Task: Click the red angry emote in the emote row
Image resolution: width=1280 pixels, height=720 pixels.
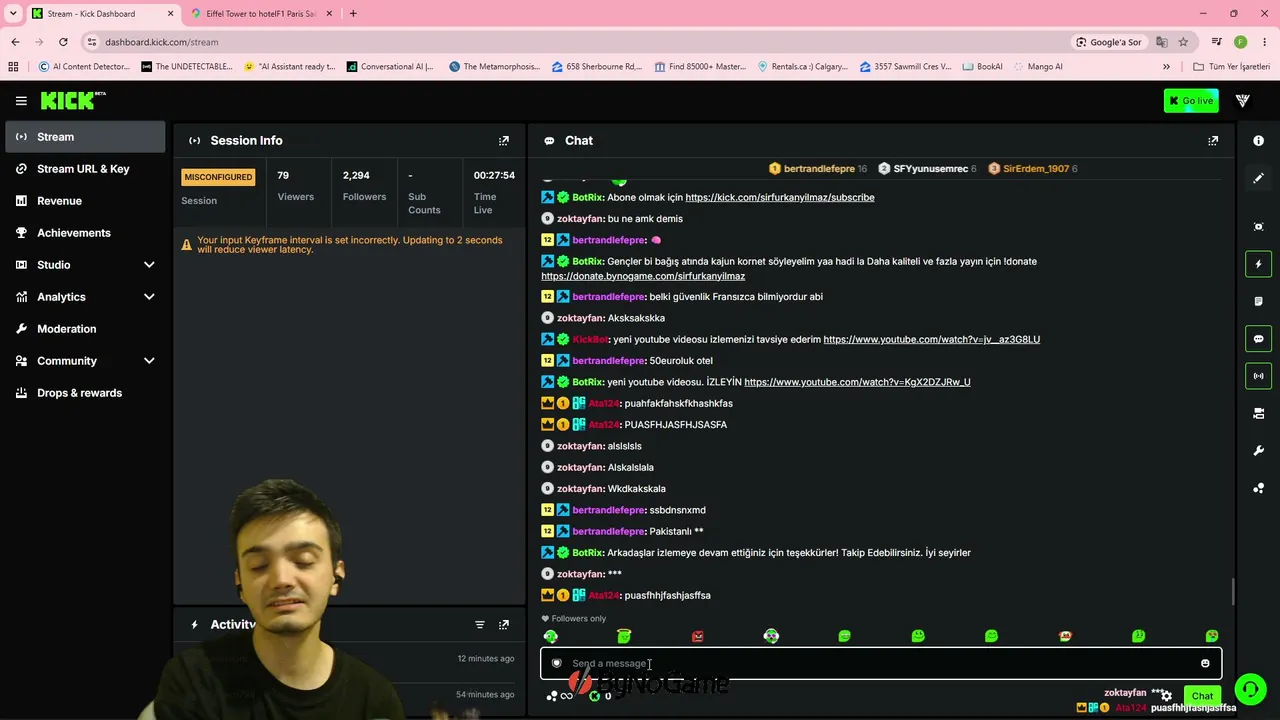Action: [x=698, y=636]
